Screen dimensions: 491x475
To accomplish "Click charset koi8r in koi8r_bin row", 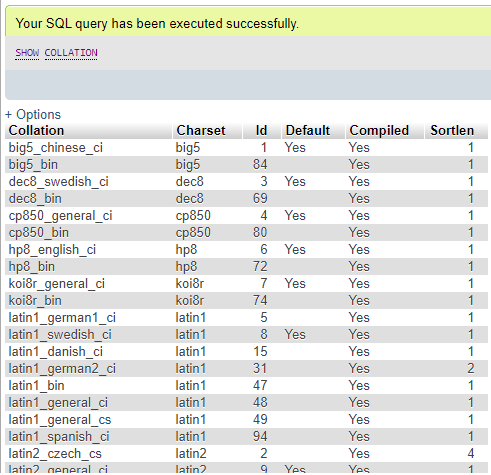I will 190,301.
